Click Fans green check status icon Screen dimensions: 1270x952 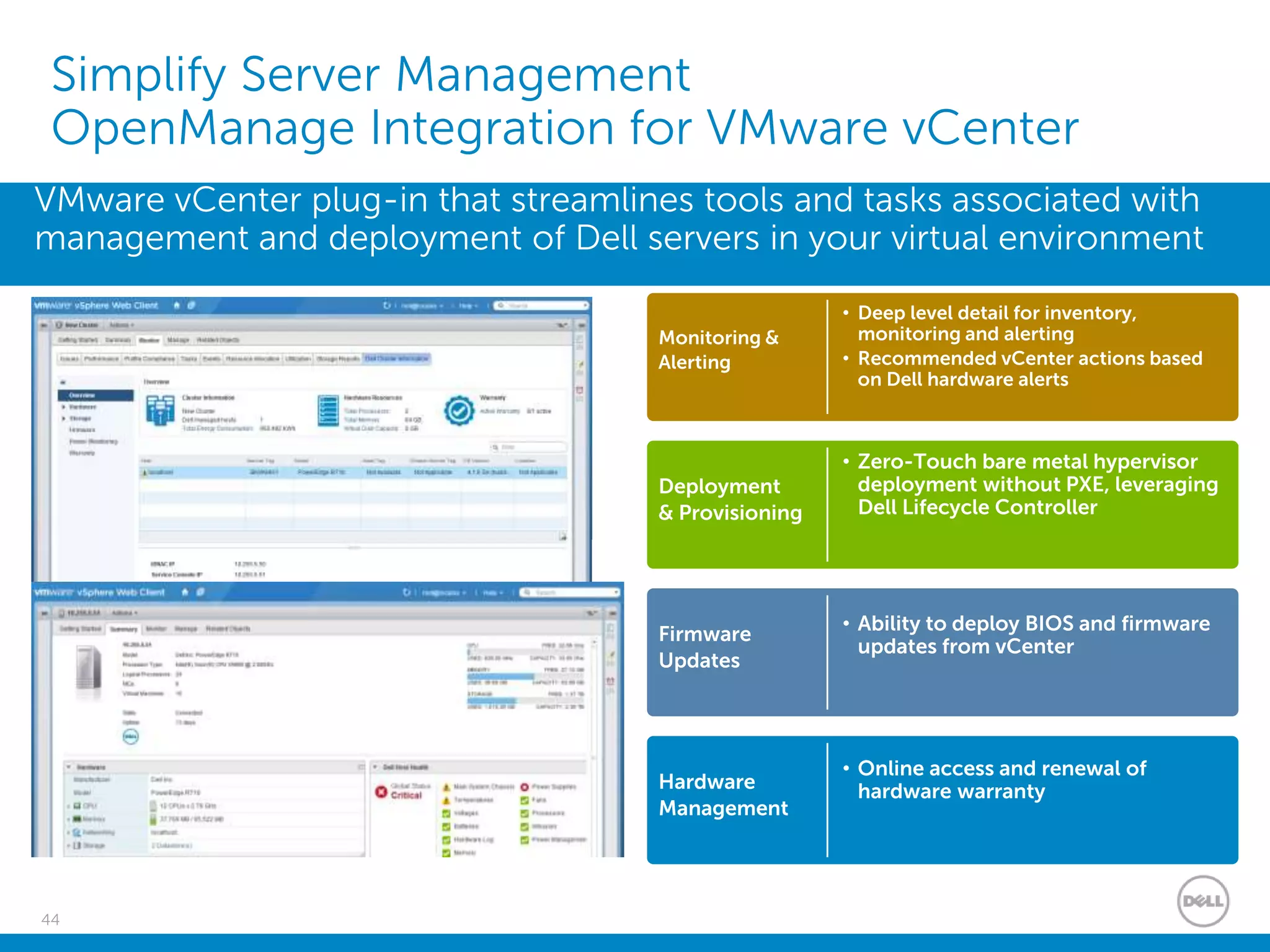[x=525, y=800]
